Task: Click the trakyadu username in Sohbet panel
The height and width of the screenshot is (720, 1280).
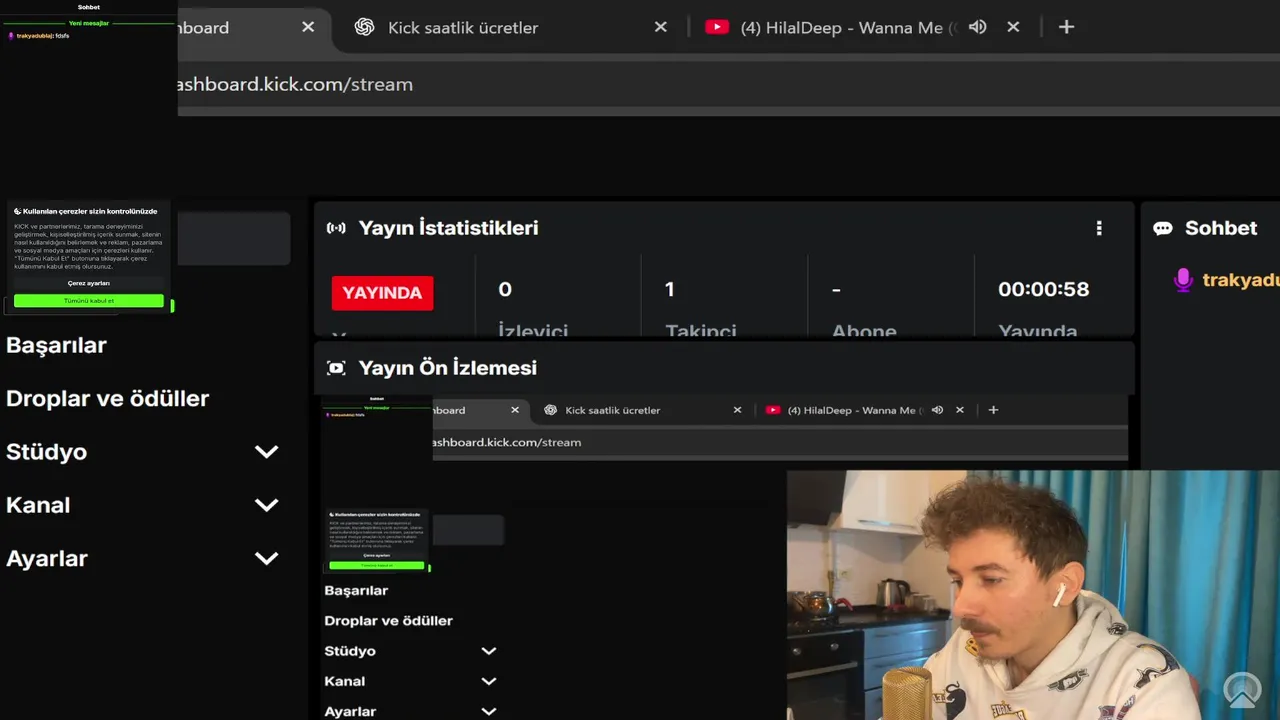Action: pos(1241,280)
